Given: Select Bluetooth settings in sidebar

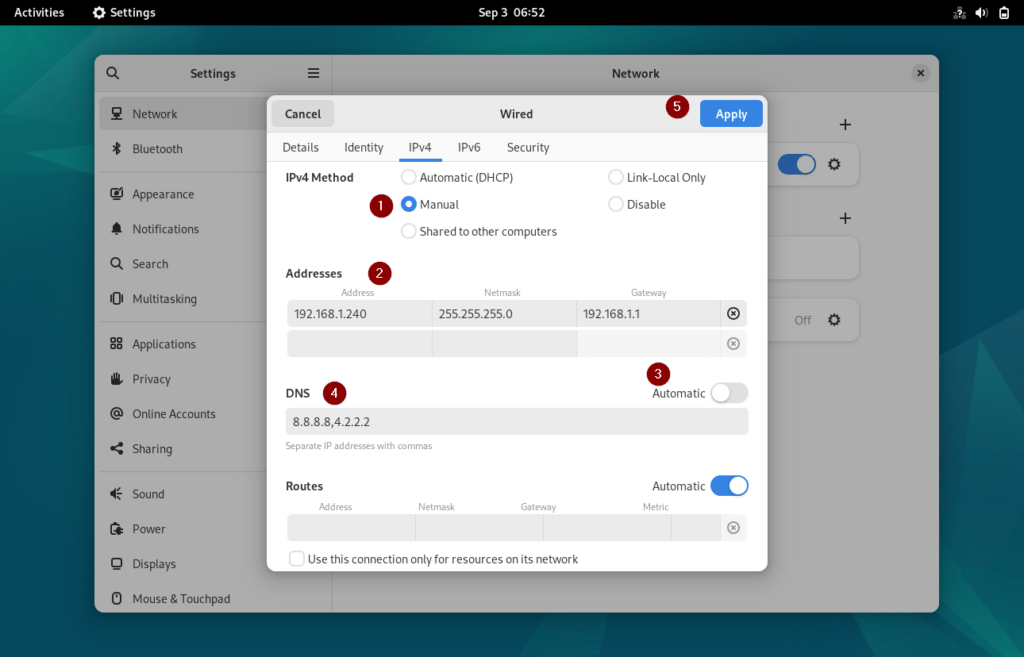Looking at the screenshot, I should [x=160, y=150].
